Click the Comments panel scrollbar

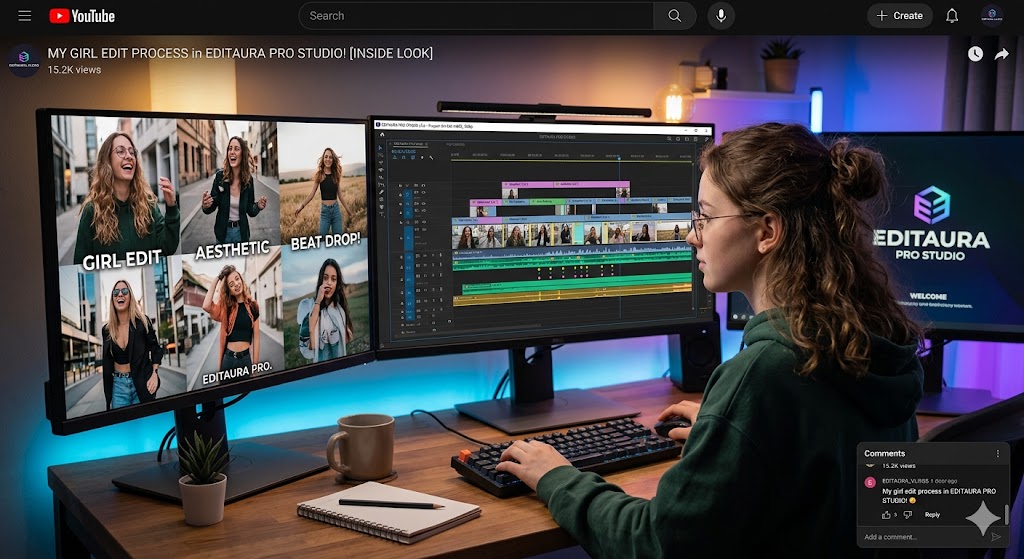pos(1006,514)
